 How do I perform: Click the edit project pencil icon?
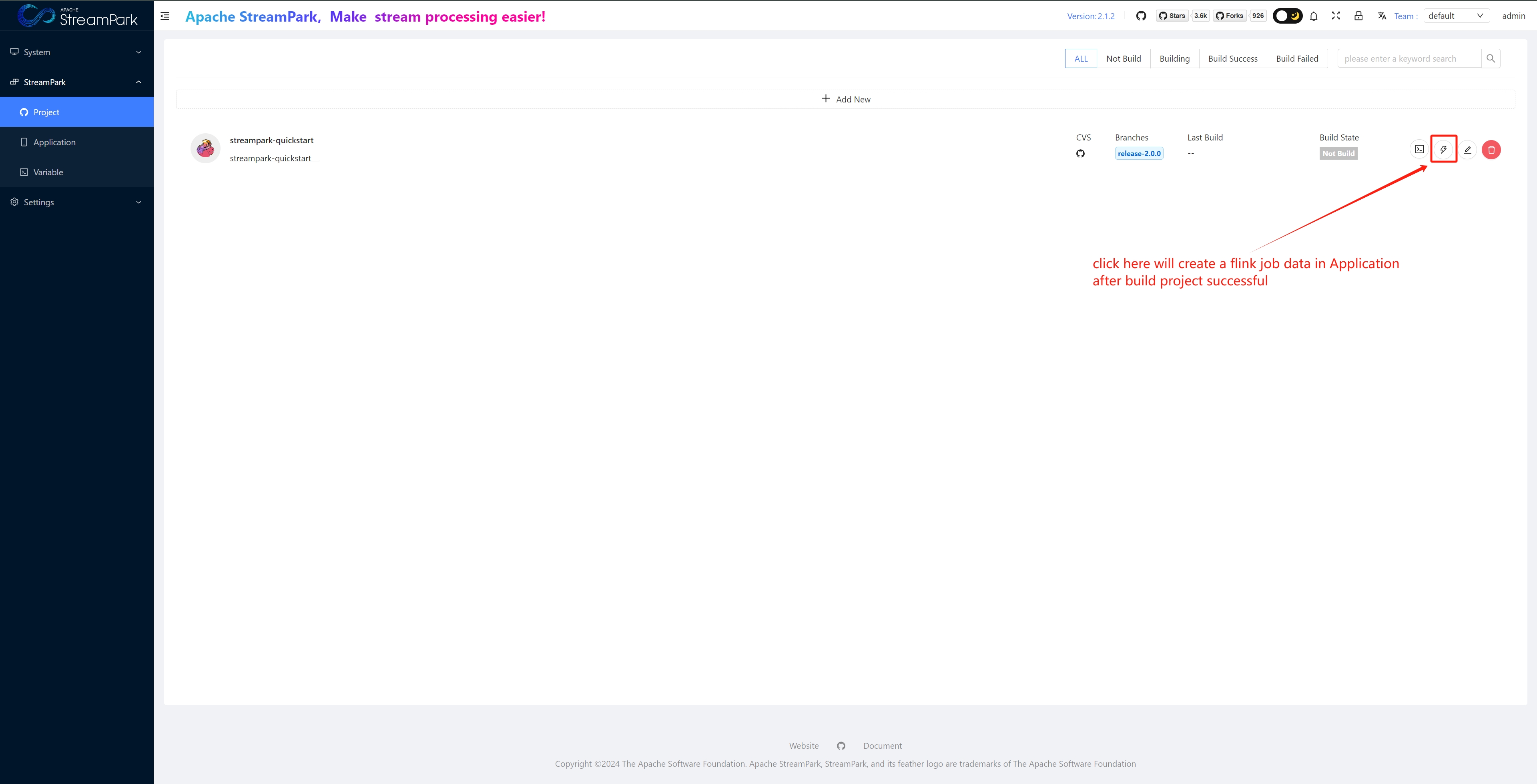(1467, 149)
